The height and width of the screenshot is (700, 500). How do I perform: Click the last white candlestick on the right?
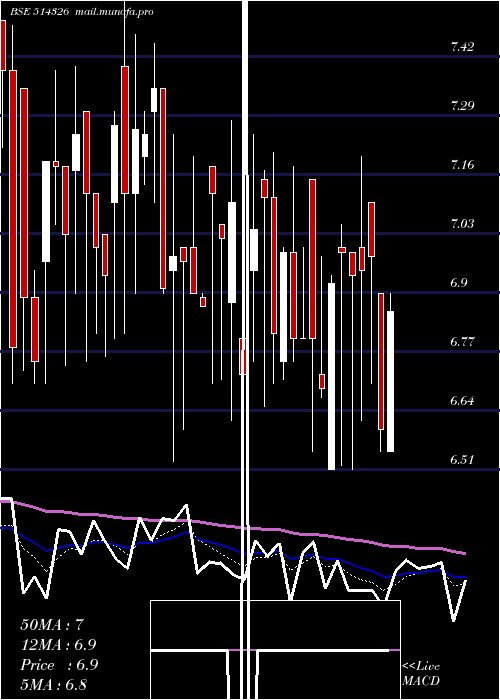click(390, 381)
